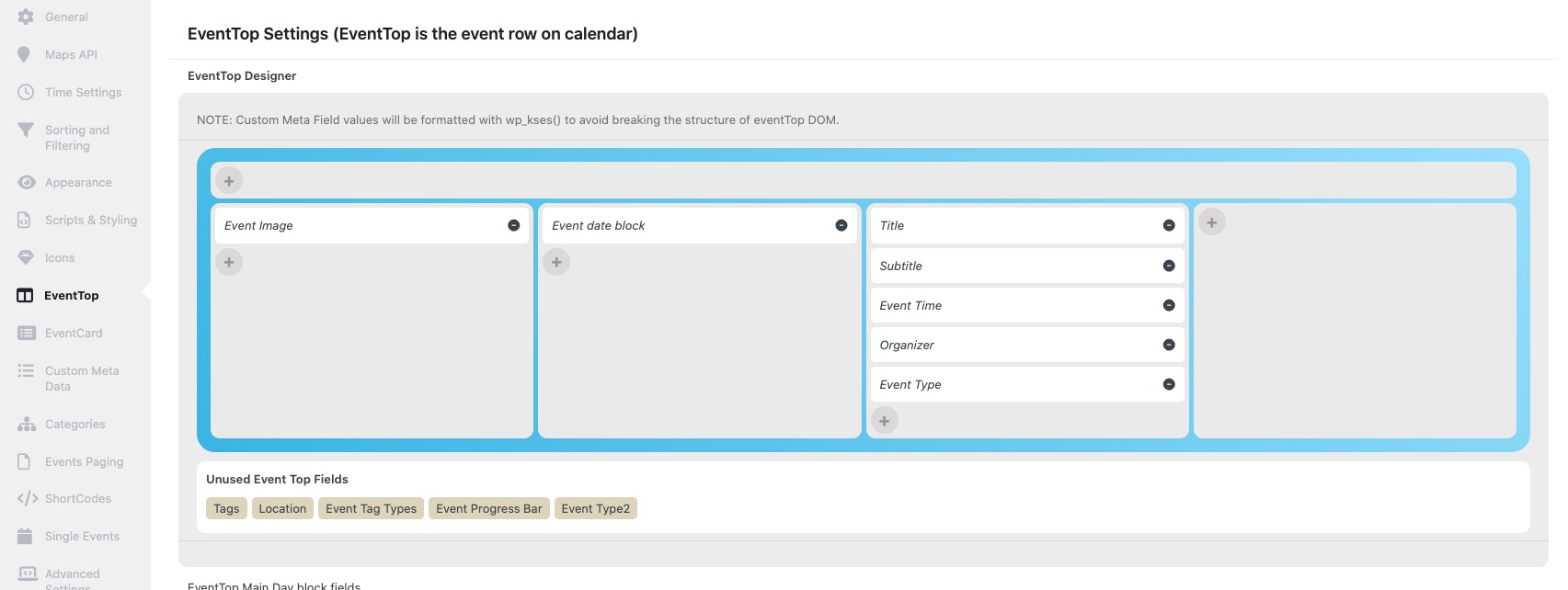
Task: Click the Events Paging page icon
Action: tap(24, 461)
